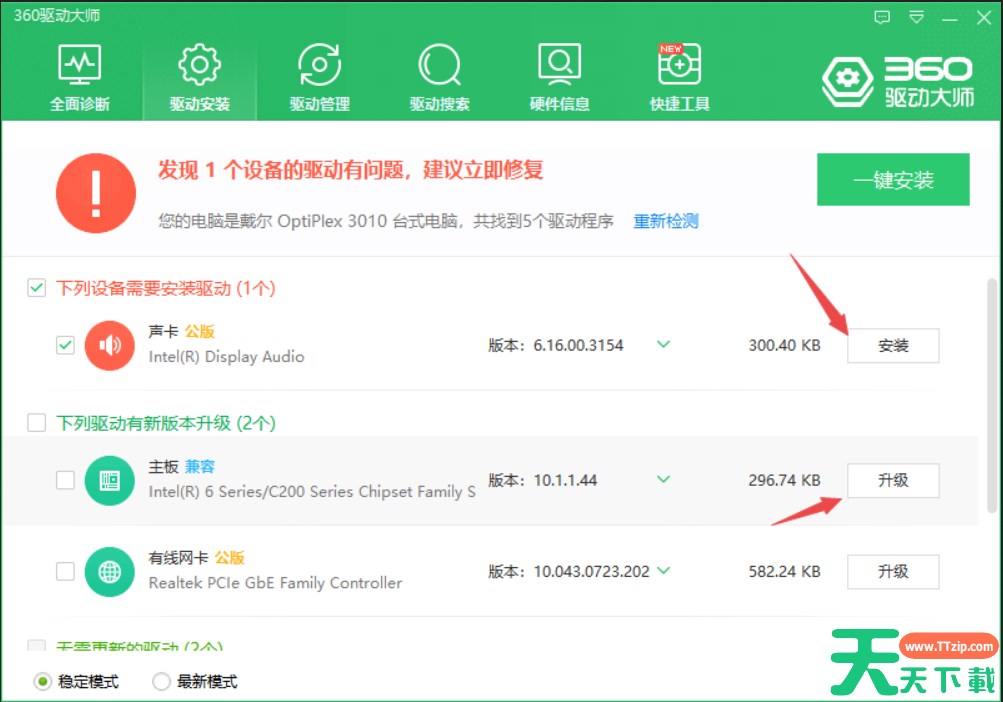This screenshot has height=702, width=1003.
Task: Click the green motherboard chipset icon
Action: point(109,480)
